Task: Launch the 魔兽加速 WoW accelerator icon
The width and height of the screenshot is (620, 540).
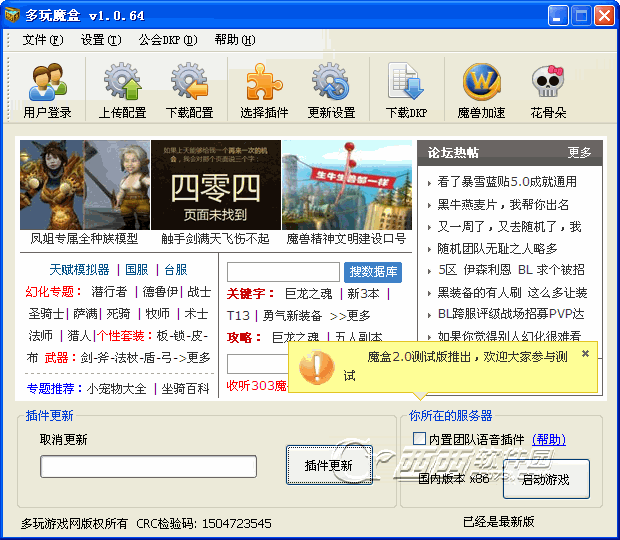Action: coord(481,90)
